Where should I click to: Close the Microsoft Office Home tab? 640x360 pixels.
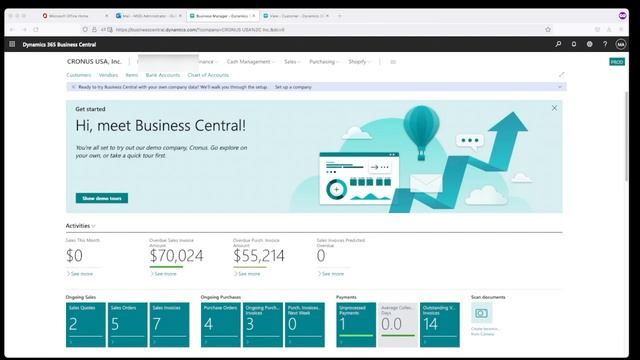107,16
